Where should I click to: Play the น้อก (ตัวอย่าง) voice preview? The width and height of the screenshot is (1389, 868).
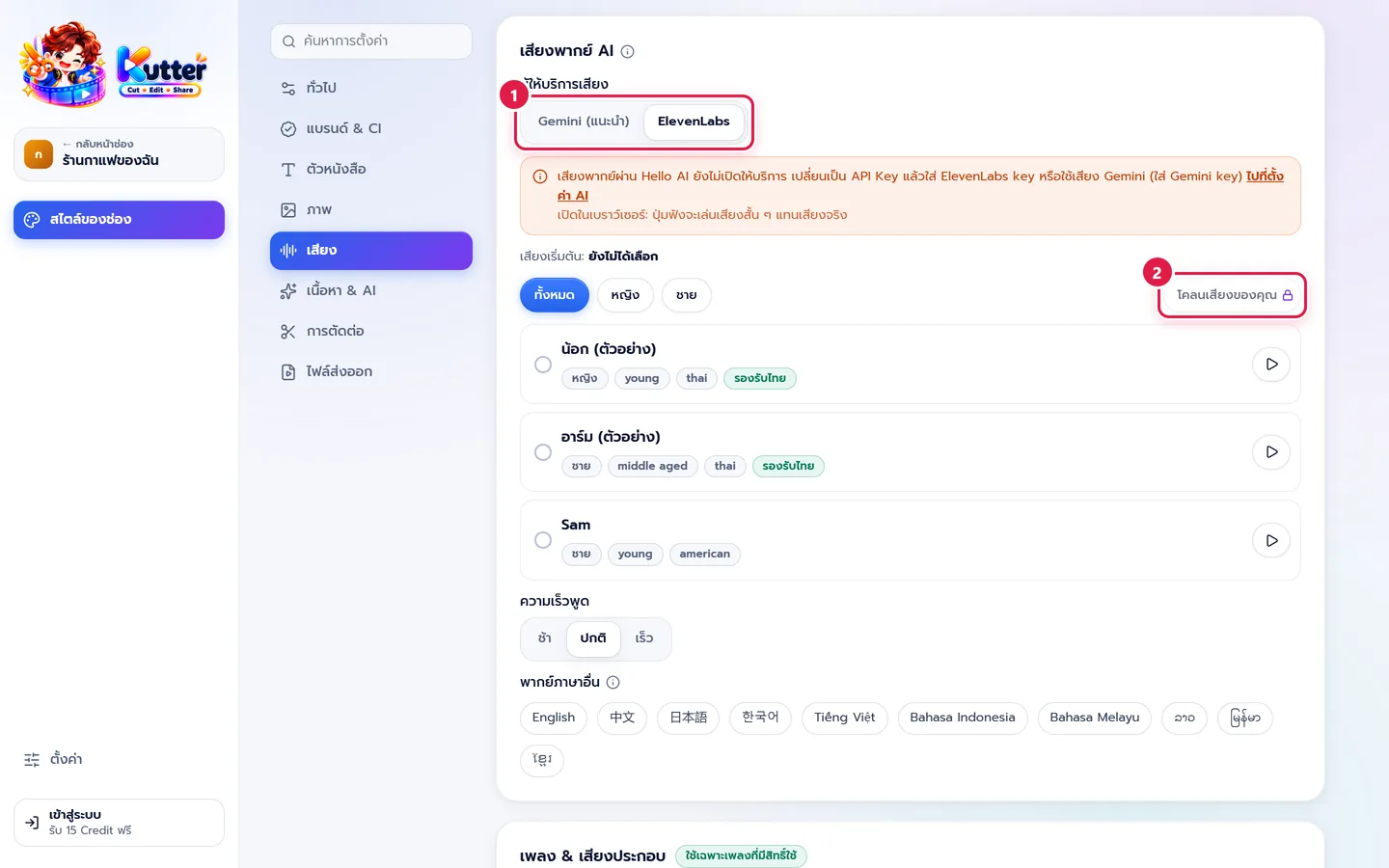(x=1271, y=365)
